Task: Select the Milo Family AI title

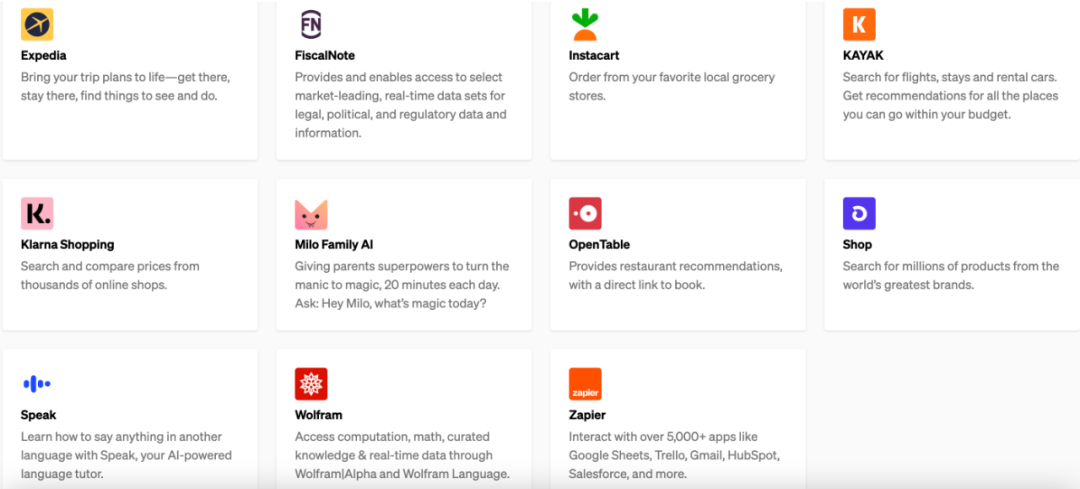Action: [x=334, y=244]
